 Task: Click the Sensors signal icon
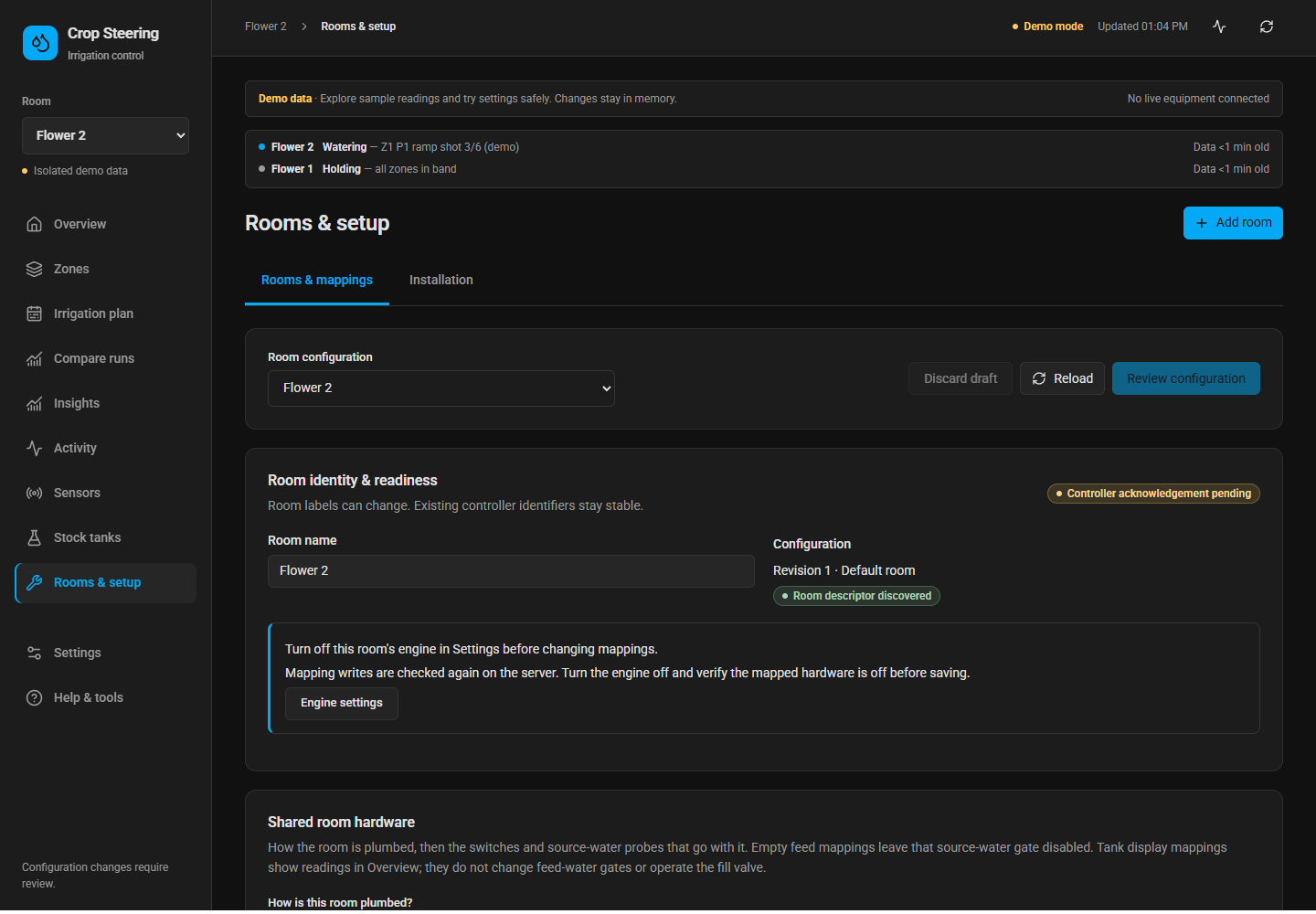35,493
